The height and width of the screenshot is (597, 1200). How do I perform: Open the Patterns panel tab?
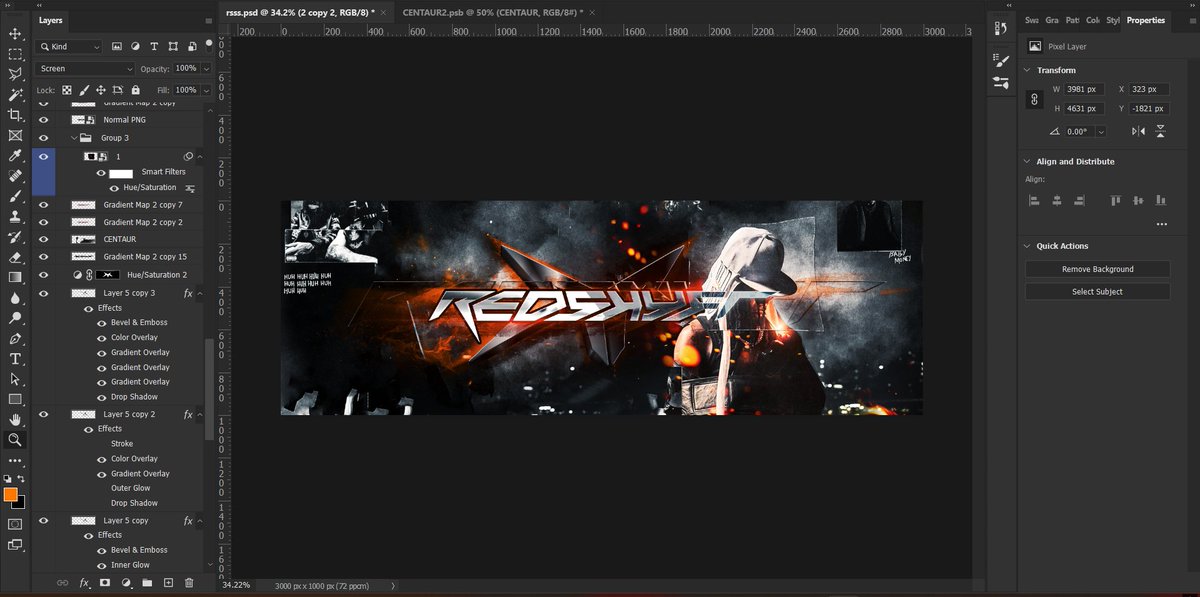point(1072,20)
